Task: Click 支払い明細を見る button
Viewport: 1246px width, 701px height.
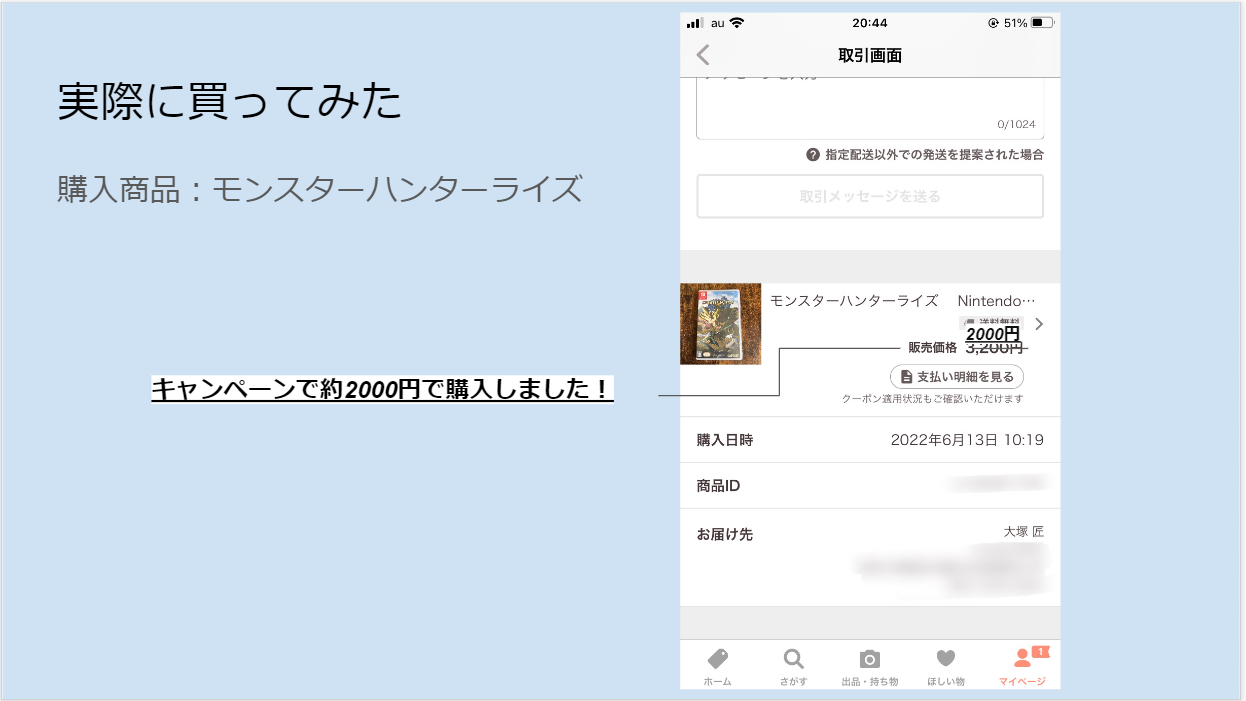Action: click(x=957, y=377)
